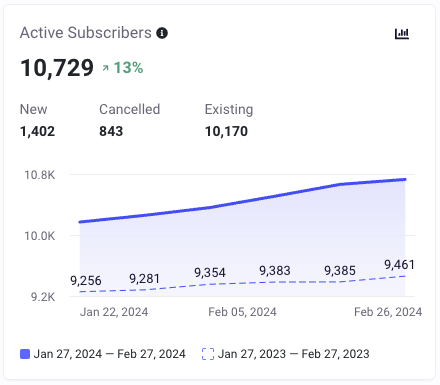Image resolution: width=440 pixels, height=385 pixels.
Task: Click the green upward trend arrow
Action: pos(105,68)
